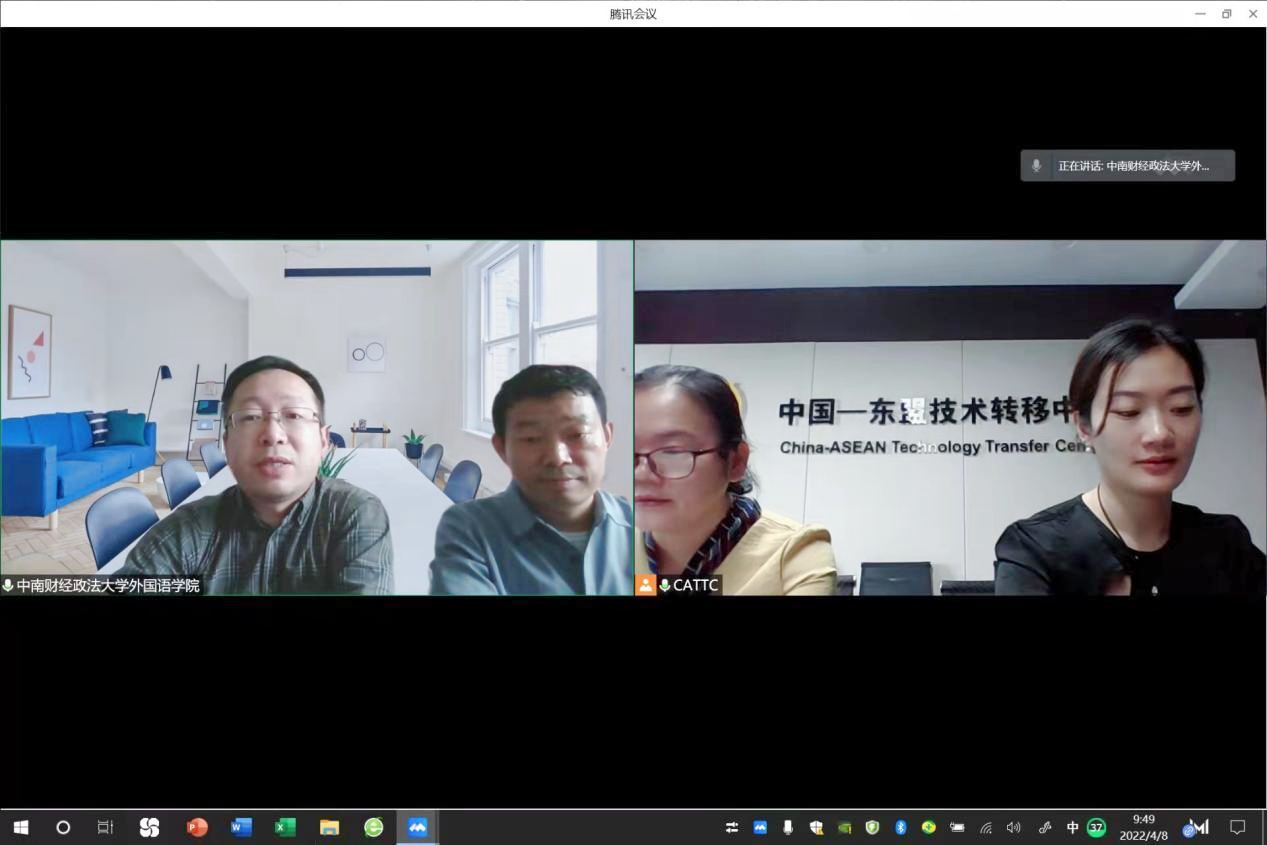Restore down the 腾讯会议 window
The width and height of the screenshot is (1267, 845).
[1227, 14]
